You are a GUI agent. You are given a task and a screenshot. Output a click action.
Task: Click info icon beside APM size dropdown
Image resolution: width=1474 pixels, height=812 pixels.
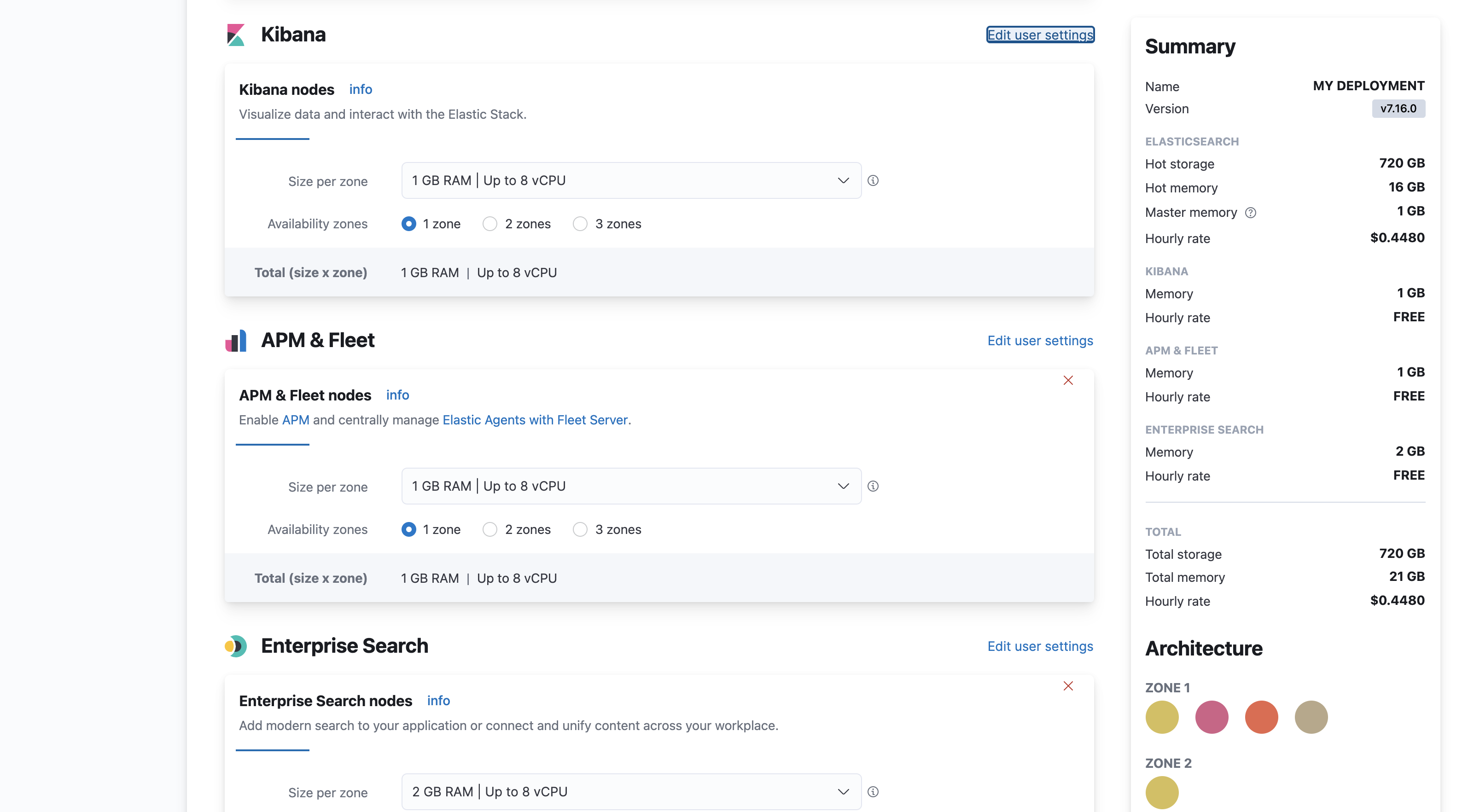[873, 486]
